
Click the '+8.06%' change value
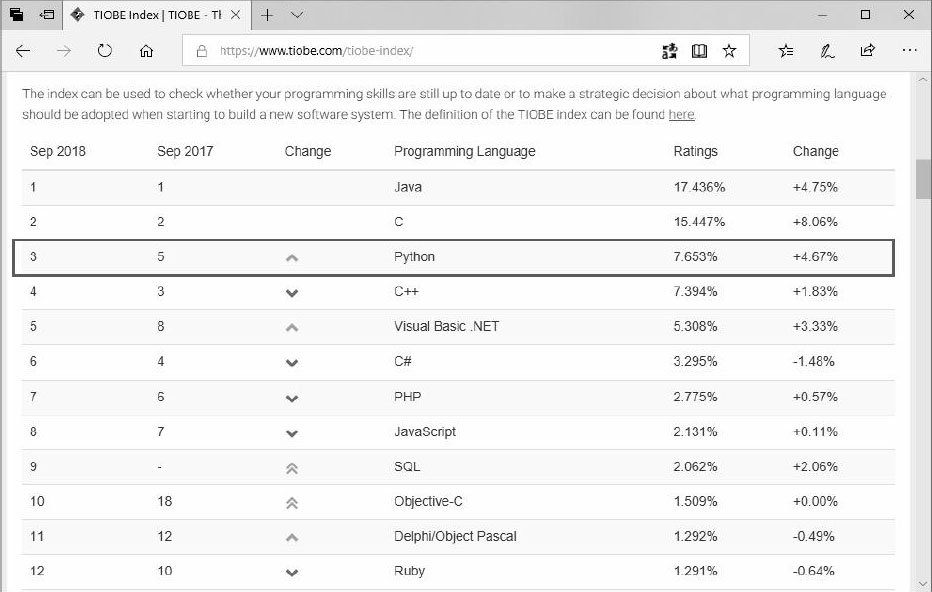(815, 221)
